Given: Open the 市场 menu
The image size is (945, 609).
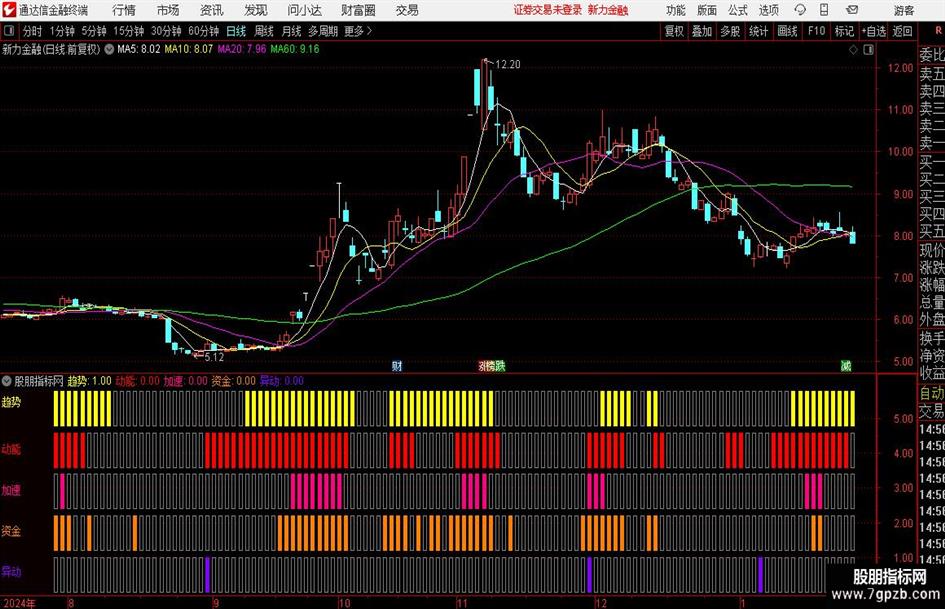Looking at the screenshot, I should (x=168, y=10).
